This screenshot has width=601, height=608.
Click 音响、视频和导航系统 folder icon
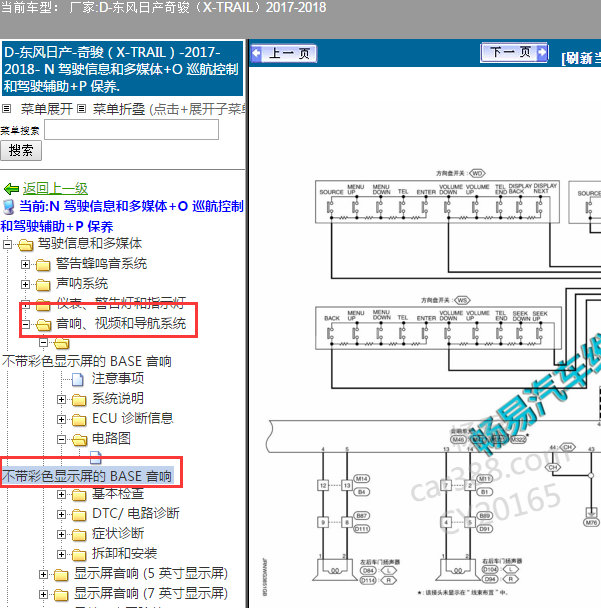pyautogui.click(x=43, y=325)
